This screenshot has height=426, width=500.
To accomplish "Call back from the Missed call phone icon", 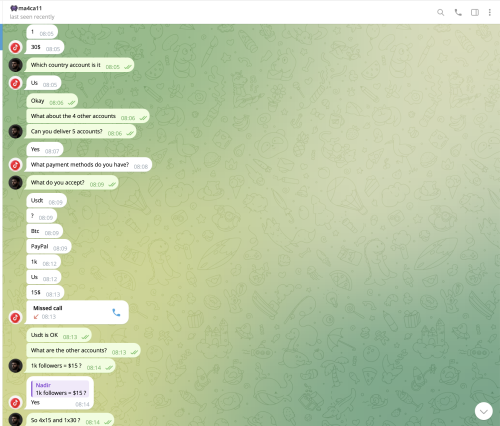I will click(x=116, y=312).
